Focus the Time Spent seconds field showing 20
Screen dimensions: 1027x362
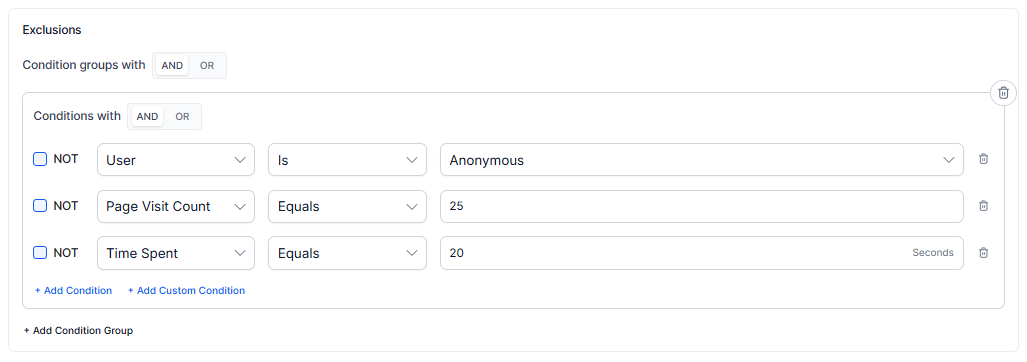coord(701,253)
